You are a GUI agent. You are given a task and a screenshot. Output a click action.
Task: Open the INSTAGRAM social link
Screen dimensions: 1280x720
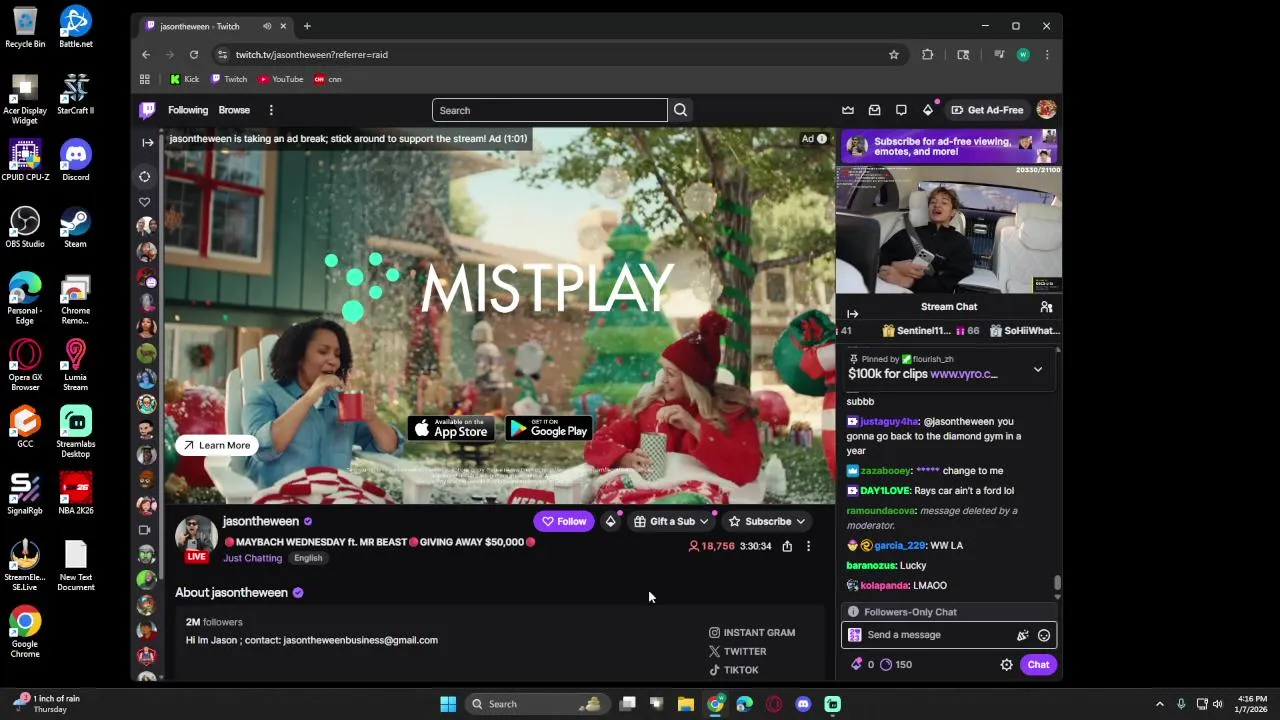(x=752, y=633)
